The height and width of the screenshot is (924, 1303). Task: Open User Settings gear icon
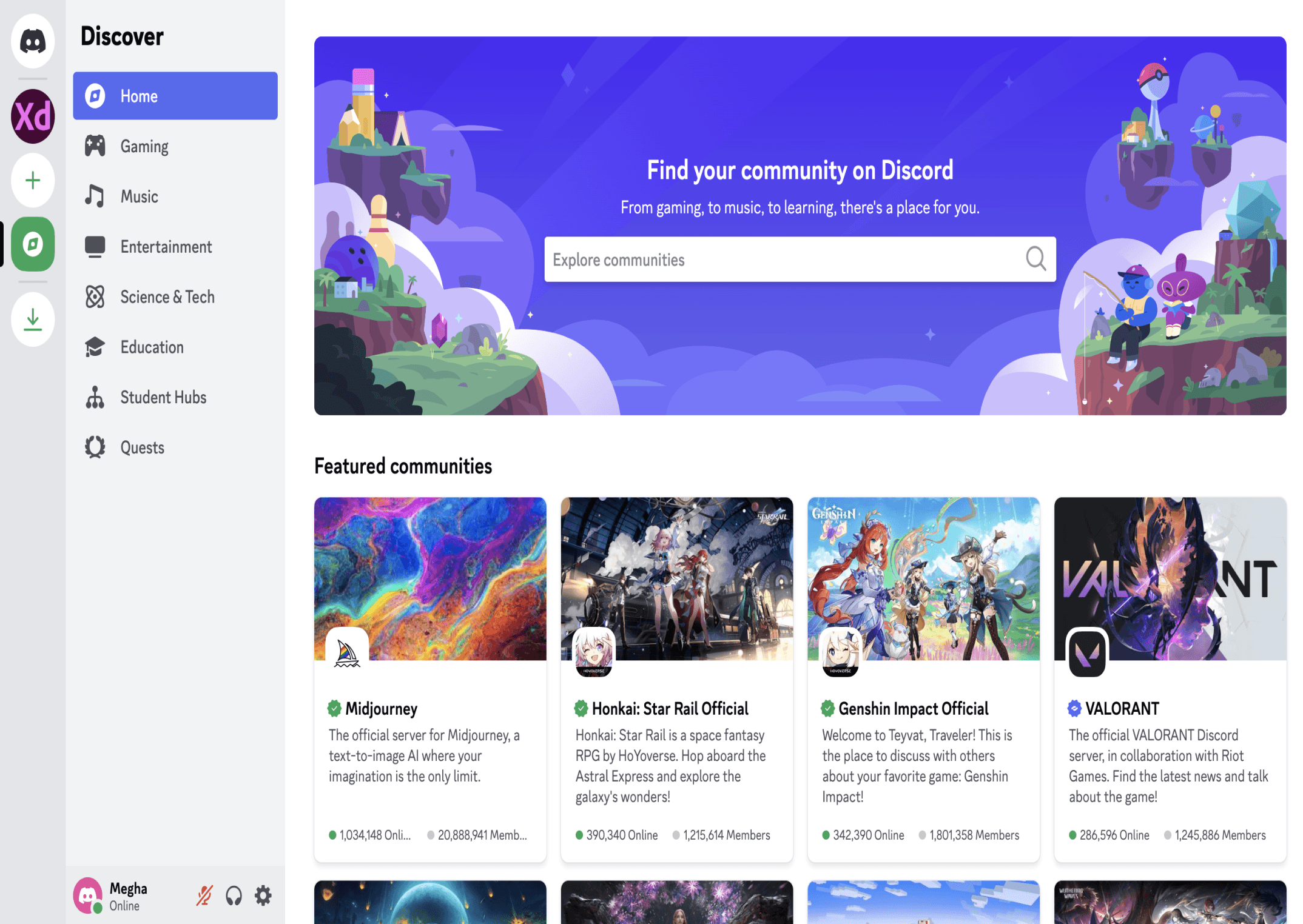pyautogui.click(x=263, y=896)
